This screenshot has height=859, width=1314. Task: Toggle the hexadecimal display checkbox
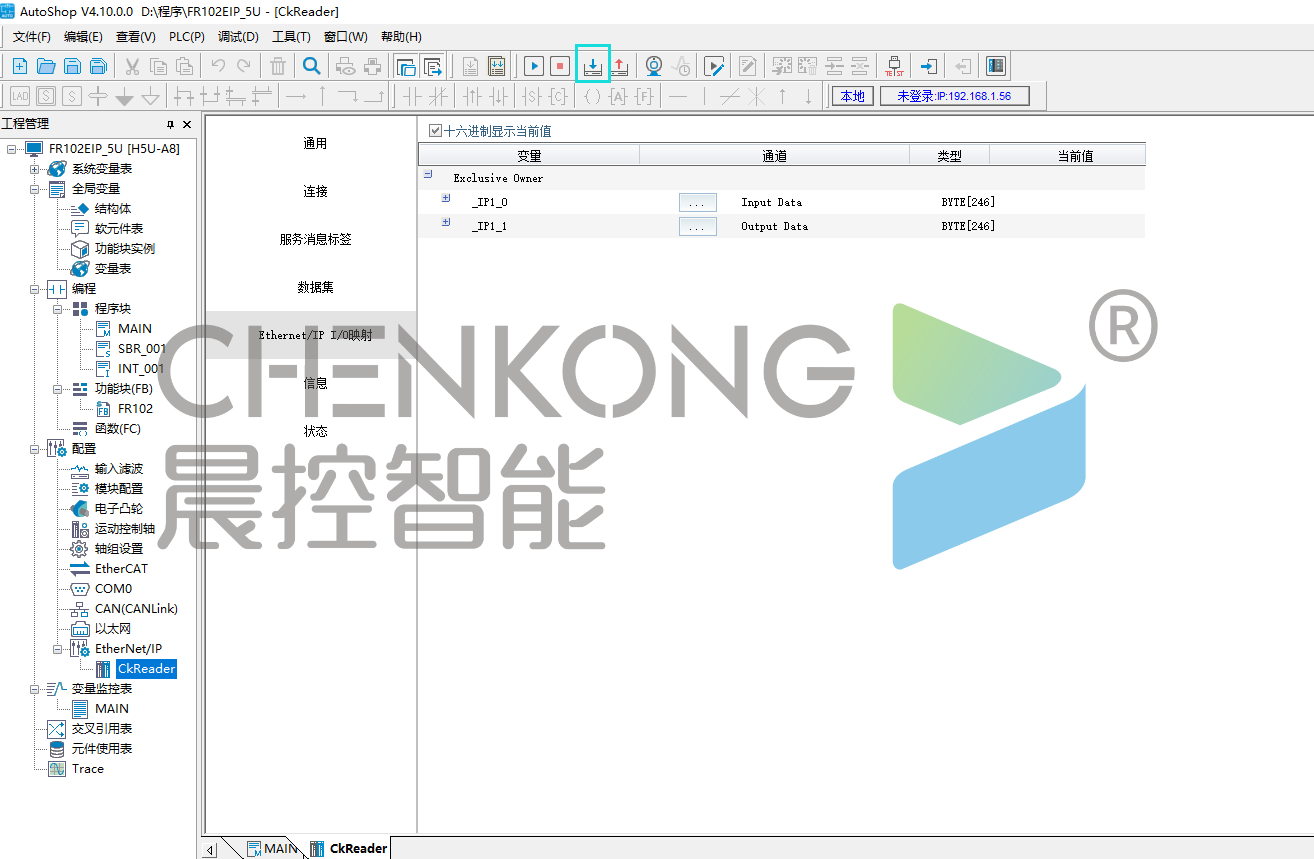(x=435, y=130)
